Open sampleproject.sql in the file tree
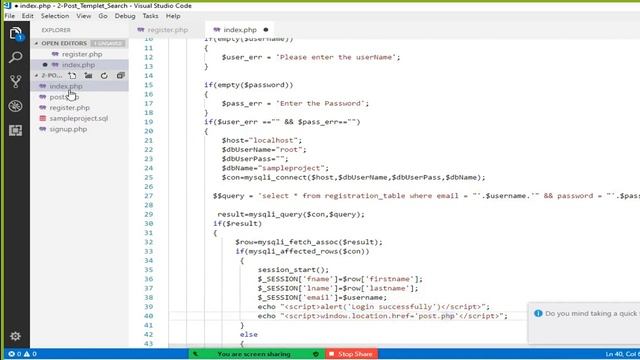This screenshot has height=360, width=640. pos(80,118)
